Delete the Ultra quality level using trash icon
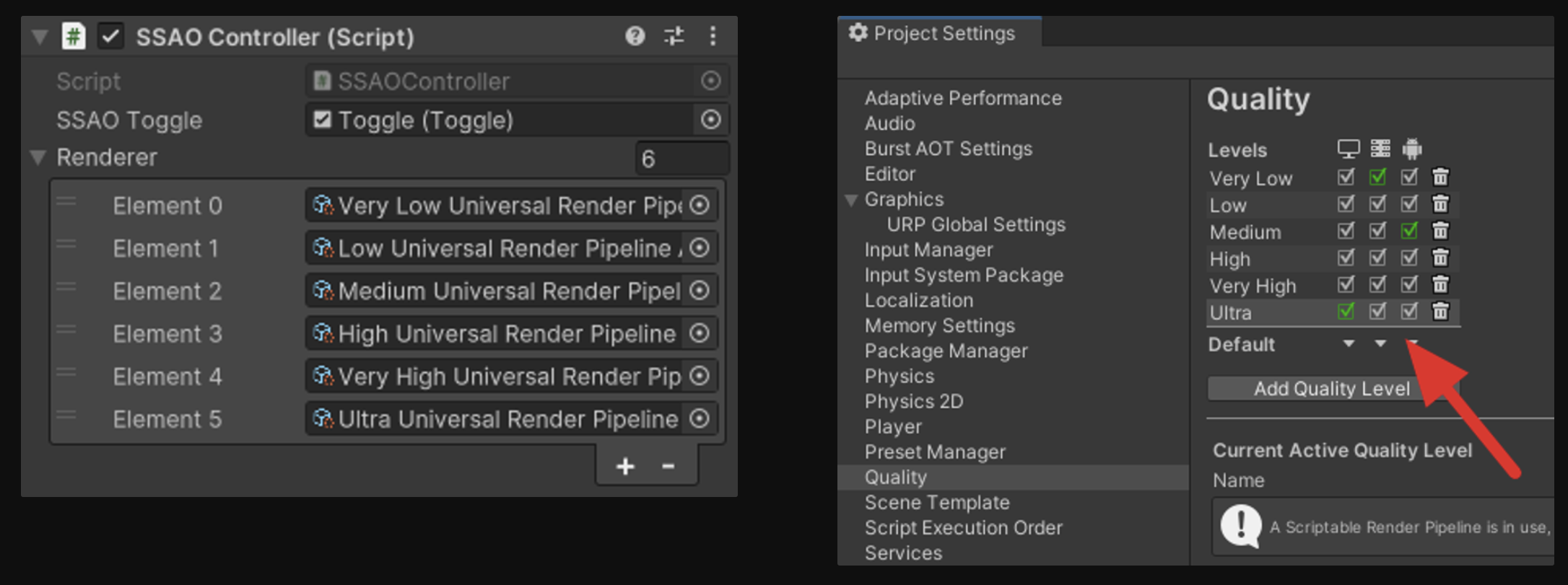The width and height of the screenshot is (1568, 585). [x=1440, y=312]
